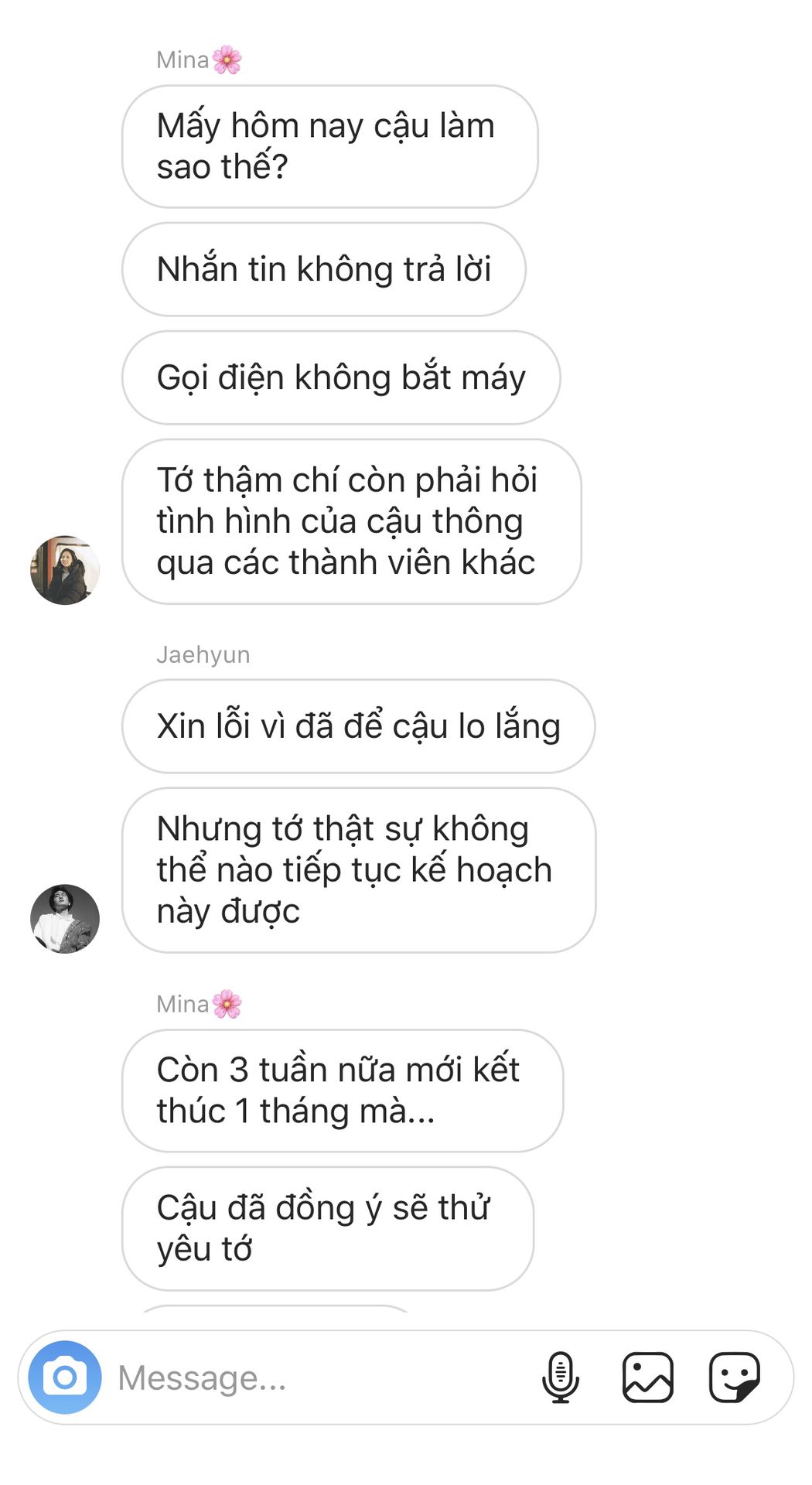Open the camera from the message bar

click(65, 1377)
